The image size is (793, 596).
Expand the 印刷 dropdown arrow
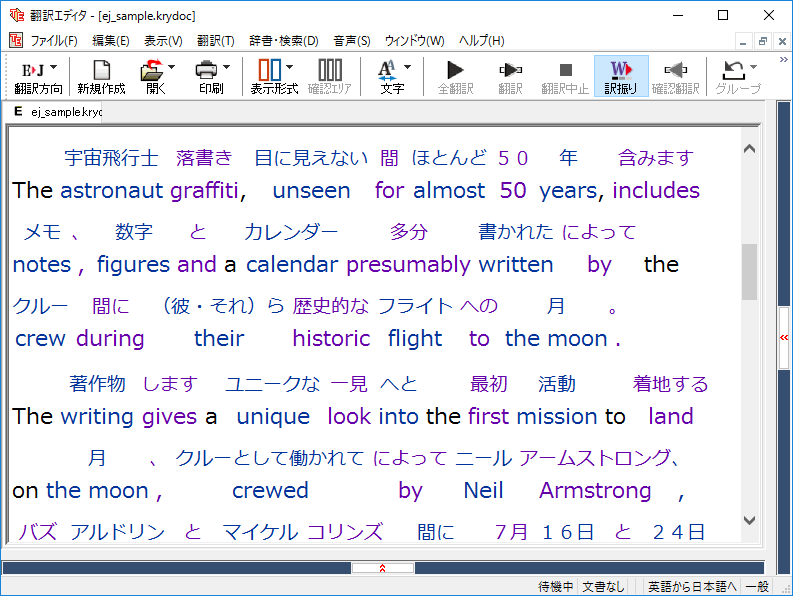226,68
